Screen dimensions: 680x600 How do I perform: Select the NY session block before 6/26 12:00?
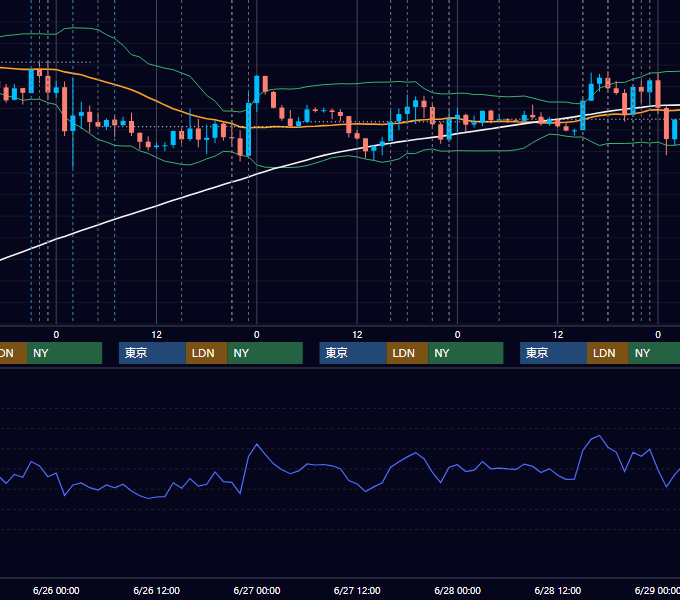pos(64,353)
